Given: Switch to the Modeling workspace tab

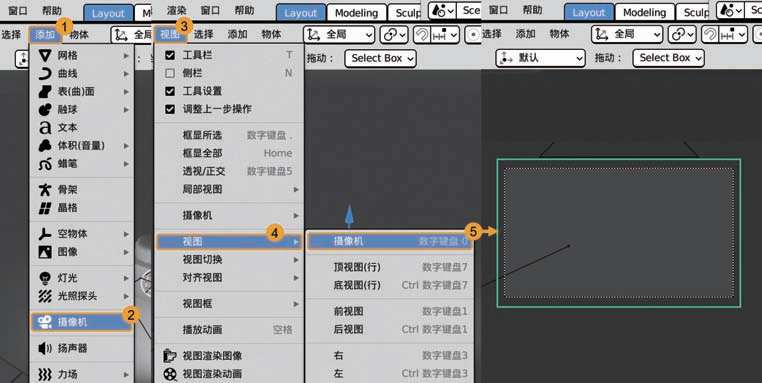Looking at the screenshot, I should (356, 13).
